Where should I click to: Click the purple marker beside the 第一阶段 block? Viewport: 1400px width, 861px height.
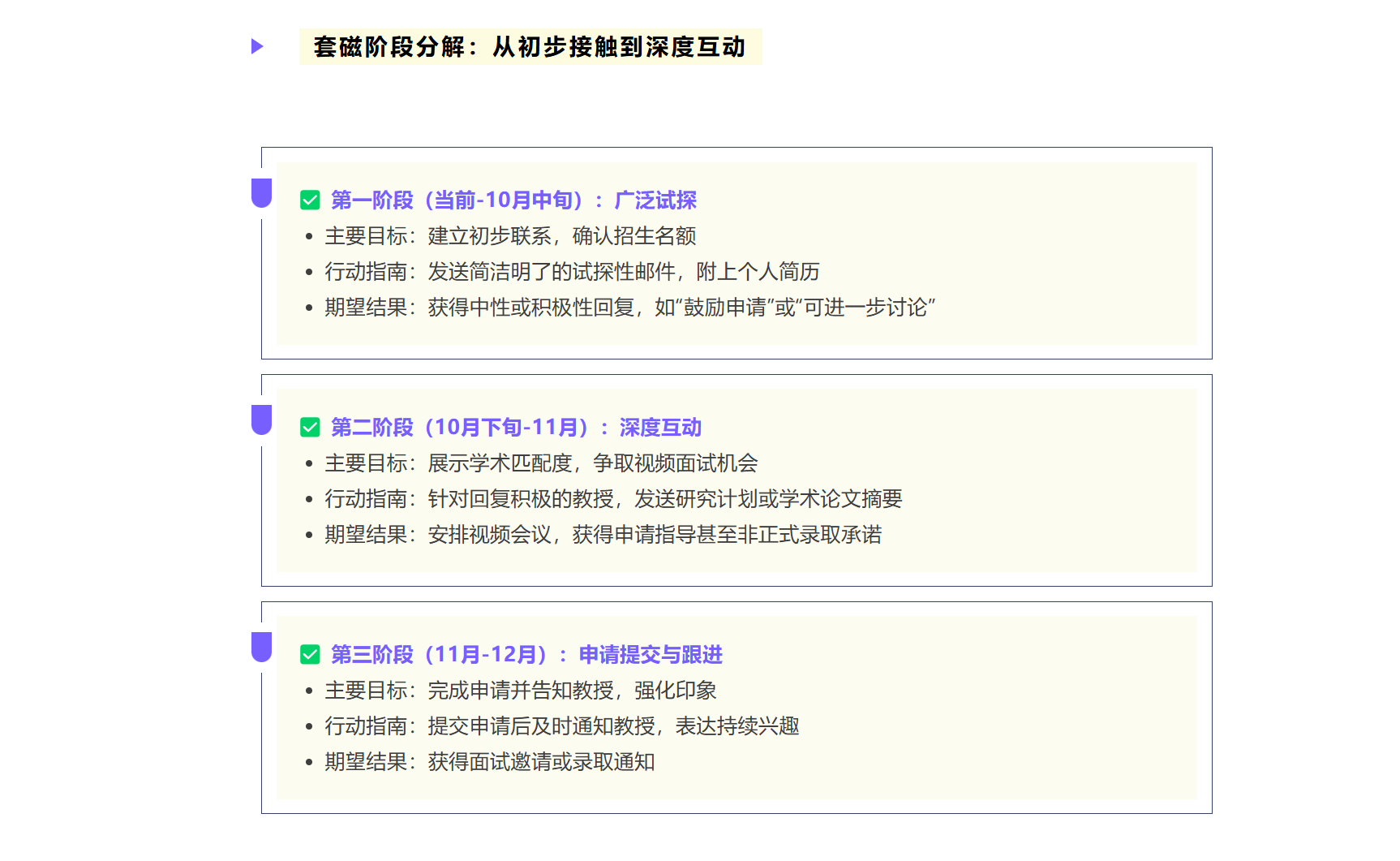(261, 193)
